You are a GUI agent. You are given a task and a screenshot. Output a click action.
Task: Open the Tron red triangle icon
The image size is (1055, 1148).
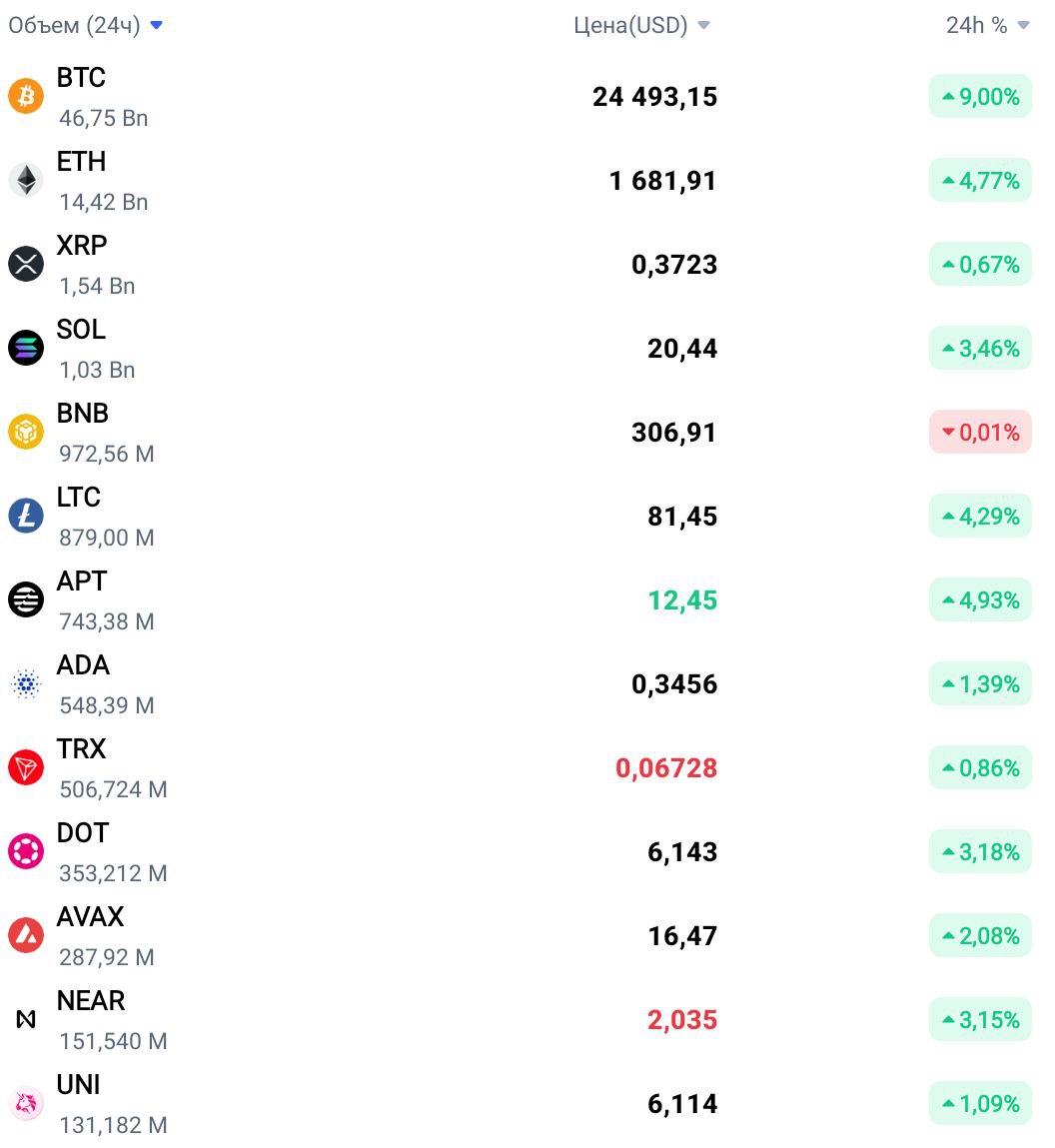[x=26, y=767]
